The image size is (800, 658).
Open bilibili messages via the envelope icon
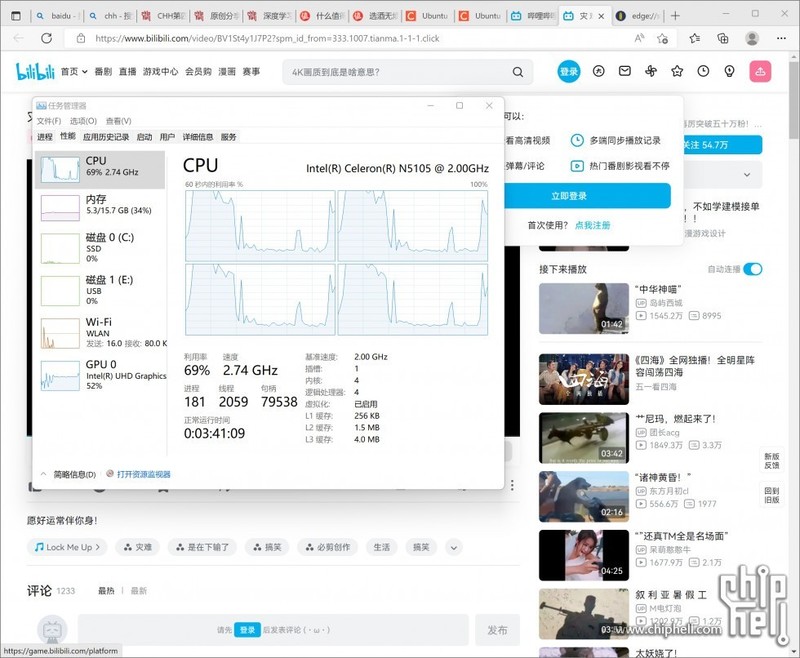(x=624, y=71)
